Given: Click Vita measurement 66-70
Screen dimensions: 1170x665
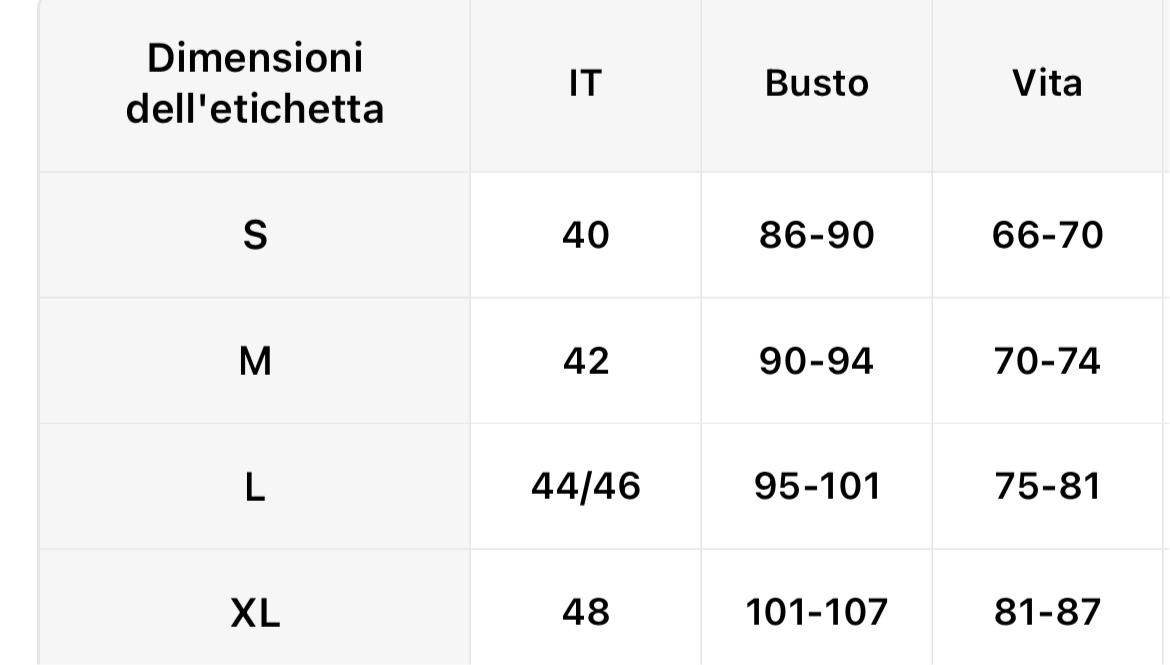Looking at the screenshot, I should click(x=1047, y=235).
